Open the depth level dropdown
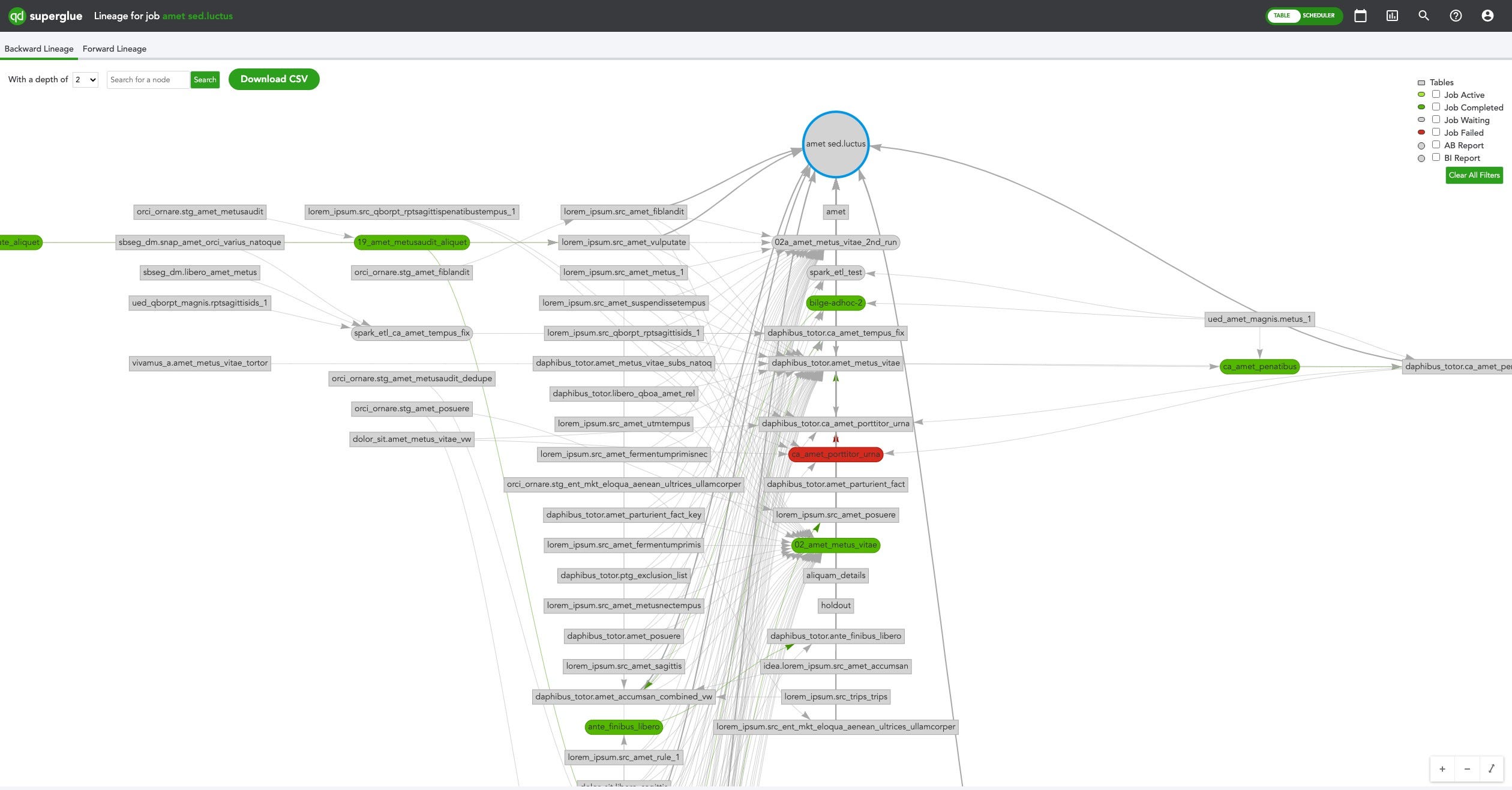 [x=85, y=80]
